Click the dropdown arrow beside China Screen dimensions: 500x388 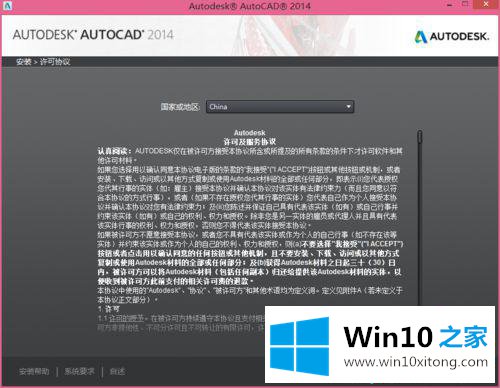[348, 107]
